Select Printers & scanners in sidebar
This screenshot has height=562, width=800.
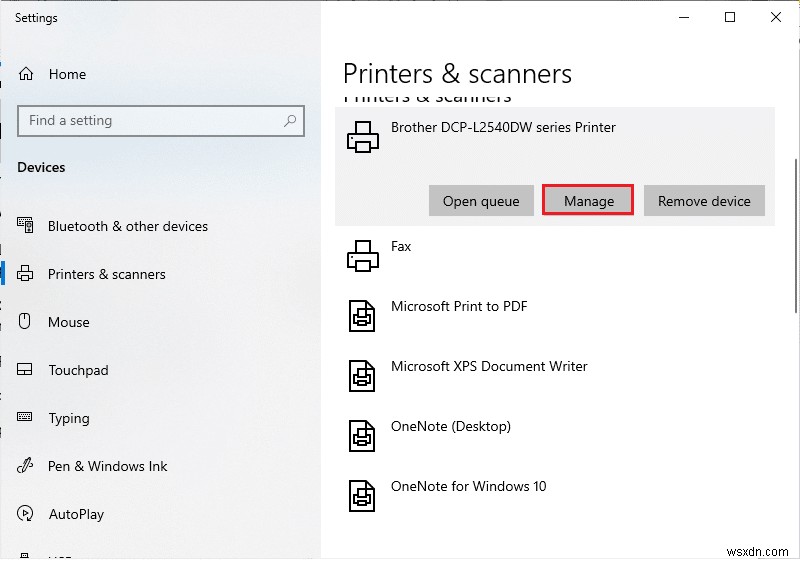click(107, 274)
